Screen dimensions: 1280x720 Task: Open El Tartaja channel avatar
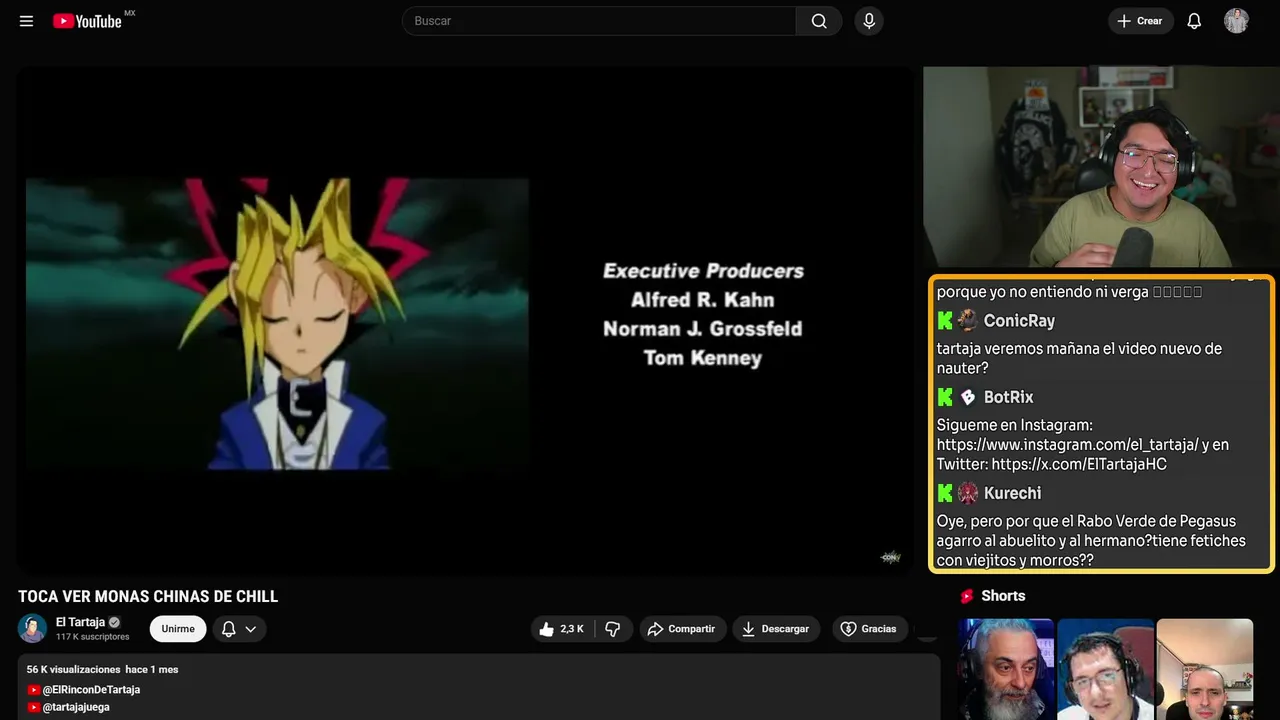(x=33, y=628)
